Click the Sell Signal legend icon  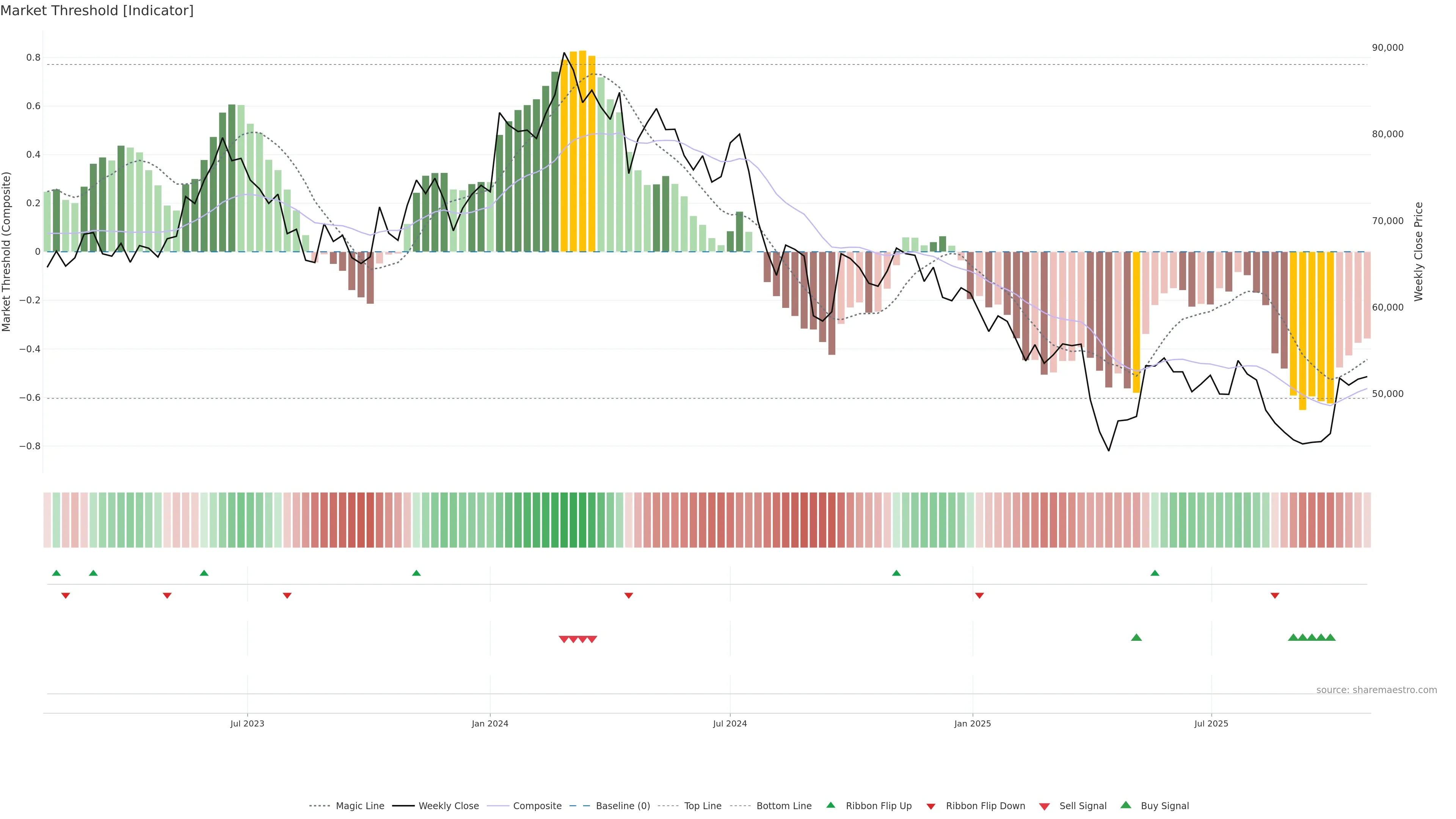point(1045,806)
